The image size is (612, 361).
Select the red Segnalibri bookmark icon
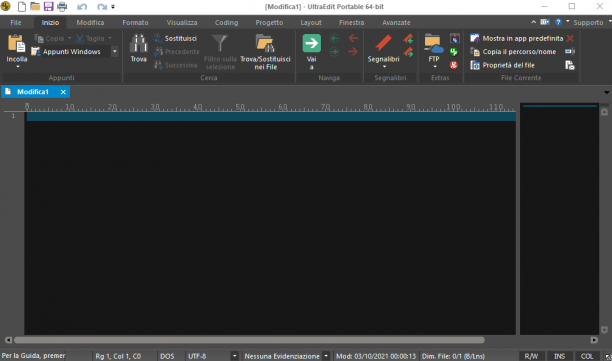[x=383, y=43]
